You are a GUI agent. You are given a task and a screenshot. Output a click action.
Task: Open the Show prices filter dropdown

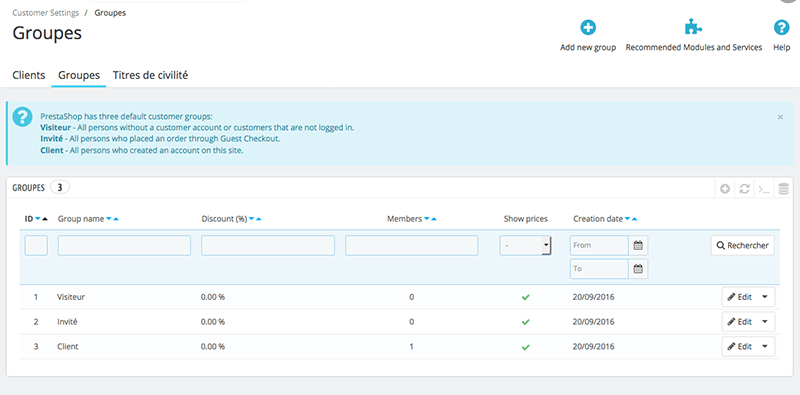[525, 245]
